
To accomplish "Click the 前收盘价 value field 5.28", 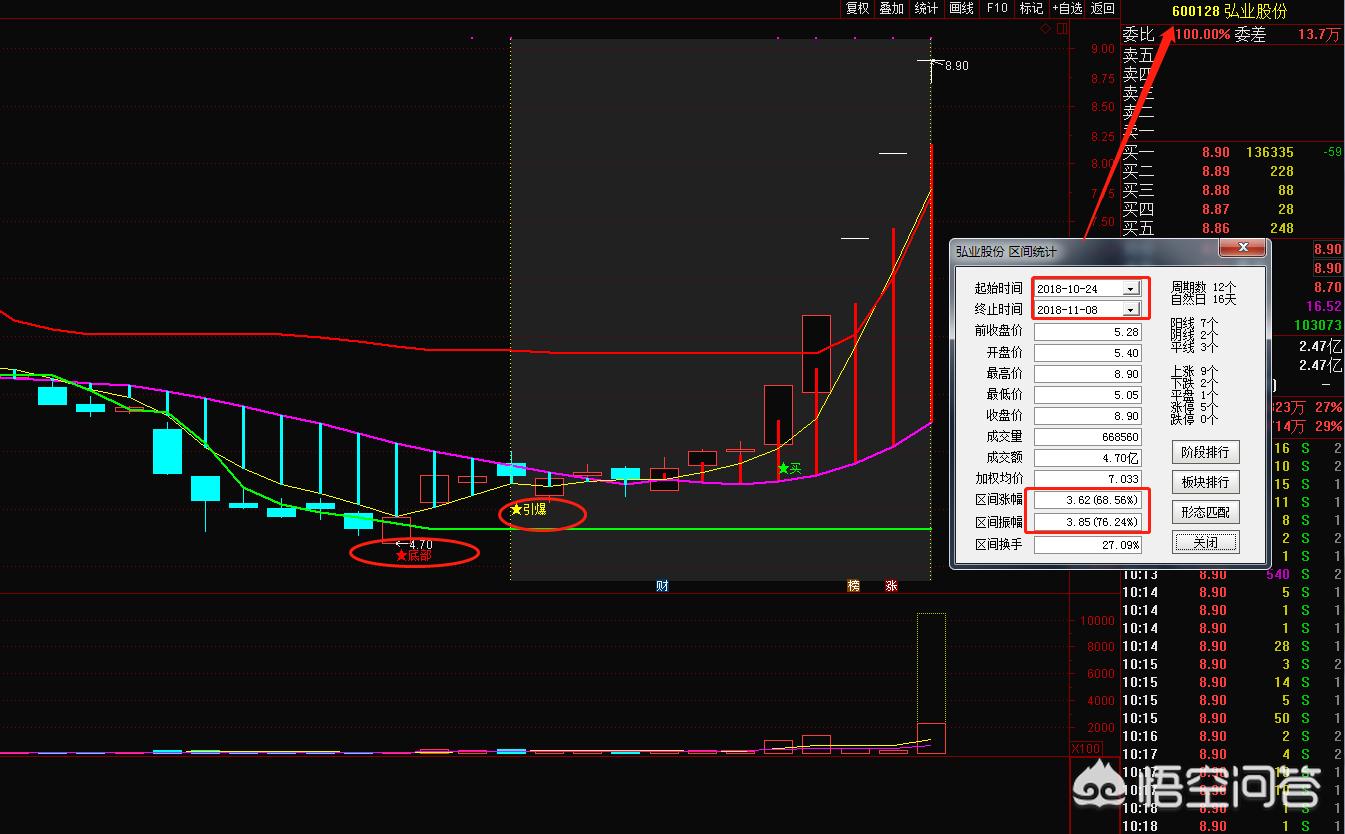I will click(x=1088, y=331).
